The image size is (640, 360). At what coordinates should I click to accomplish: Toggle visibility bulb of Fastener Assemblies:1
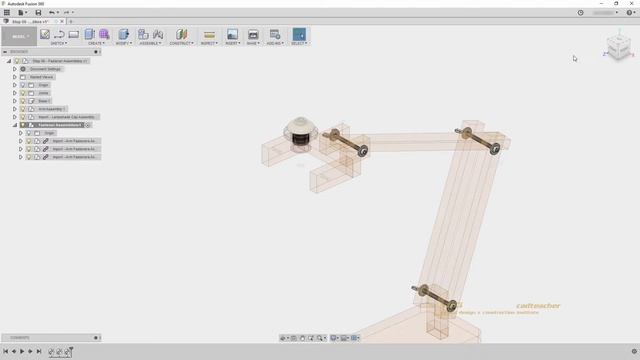[23, 125]
